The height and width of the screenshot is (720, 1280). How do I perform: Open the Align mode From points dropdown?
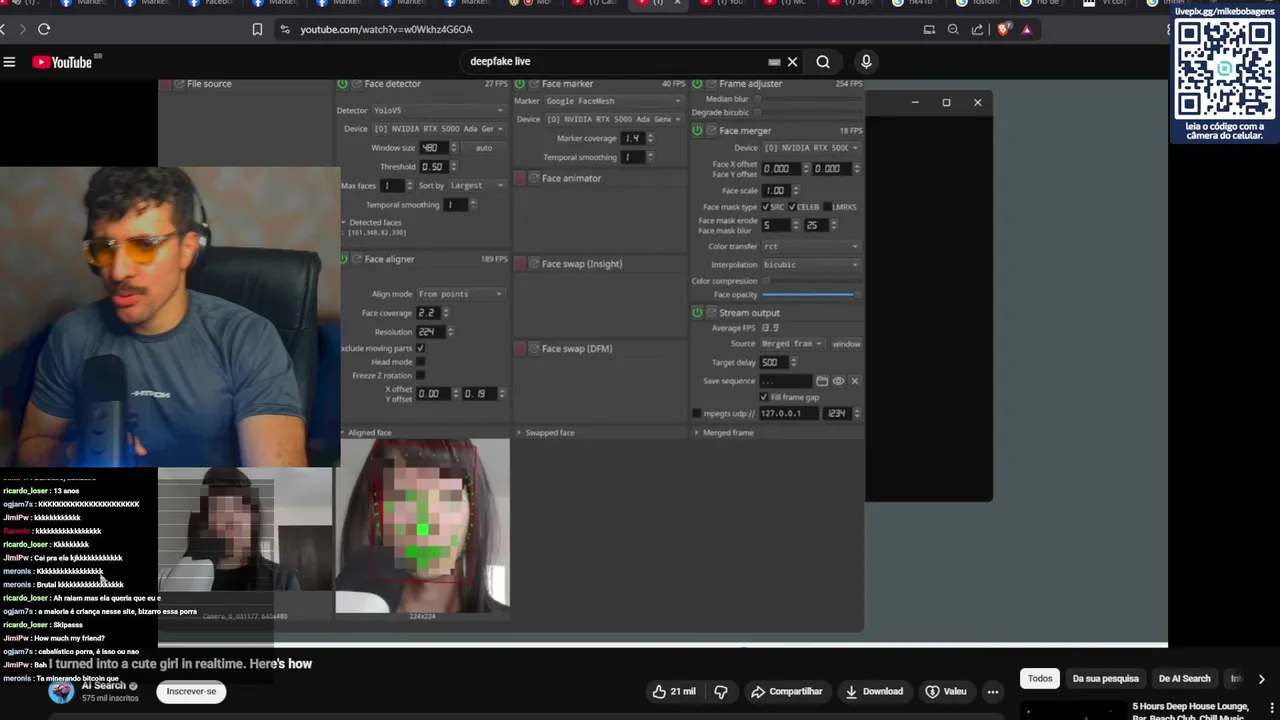click(x=460, y=294)
